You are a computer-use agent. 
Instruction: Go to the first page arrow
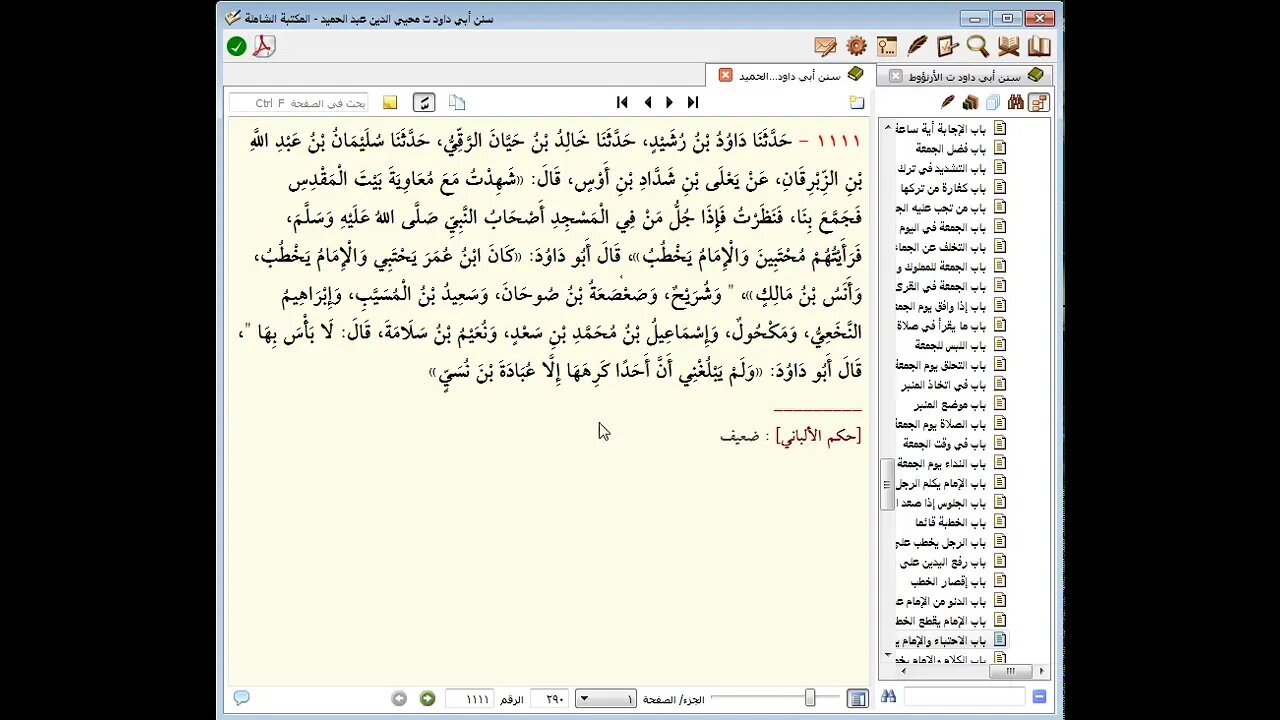pyautogui.click(x=622, y=102)
